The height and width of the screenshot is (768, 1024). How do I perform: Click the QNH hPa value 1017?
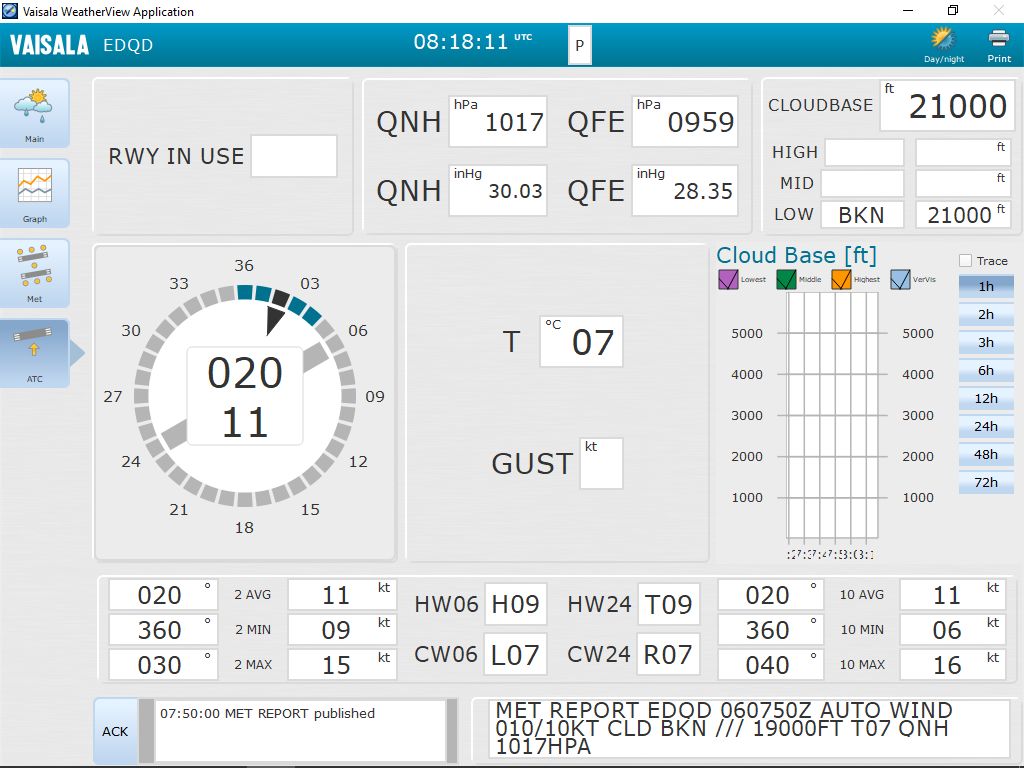coord(498,121)
